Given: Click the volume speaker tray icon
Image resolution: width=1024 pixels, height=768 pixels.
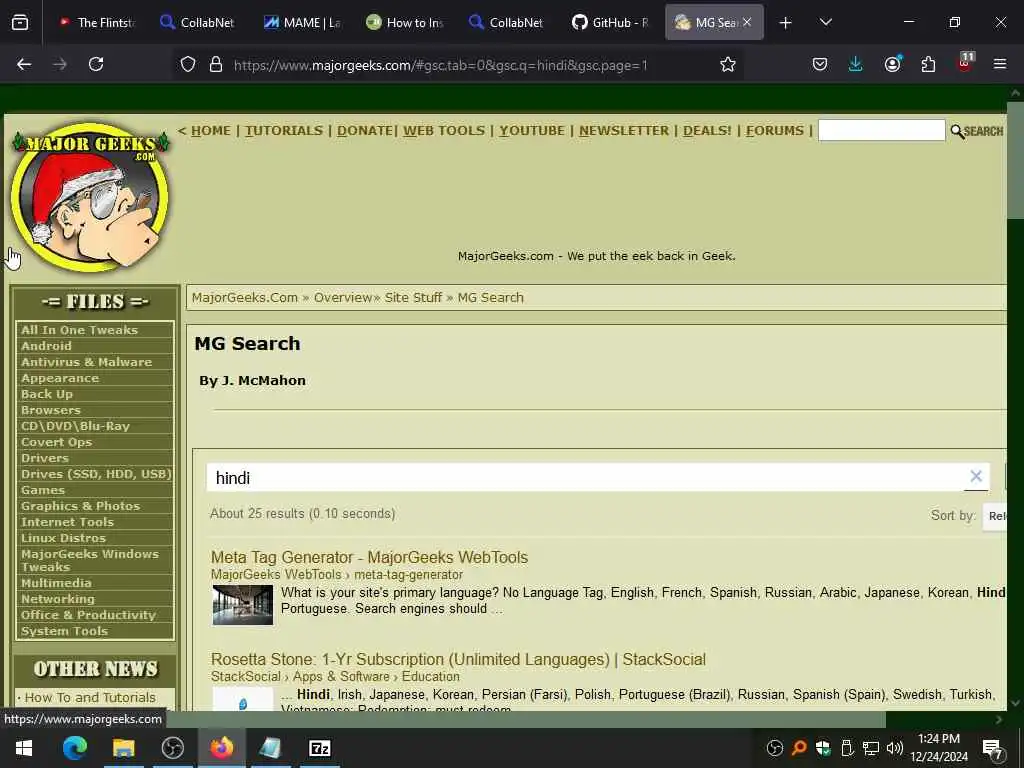Looking at the screenshot, I should pos(895,748).
